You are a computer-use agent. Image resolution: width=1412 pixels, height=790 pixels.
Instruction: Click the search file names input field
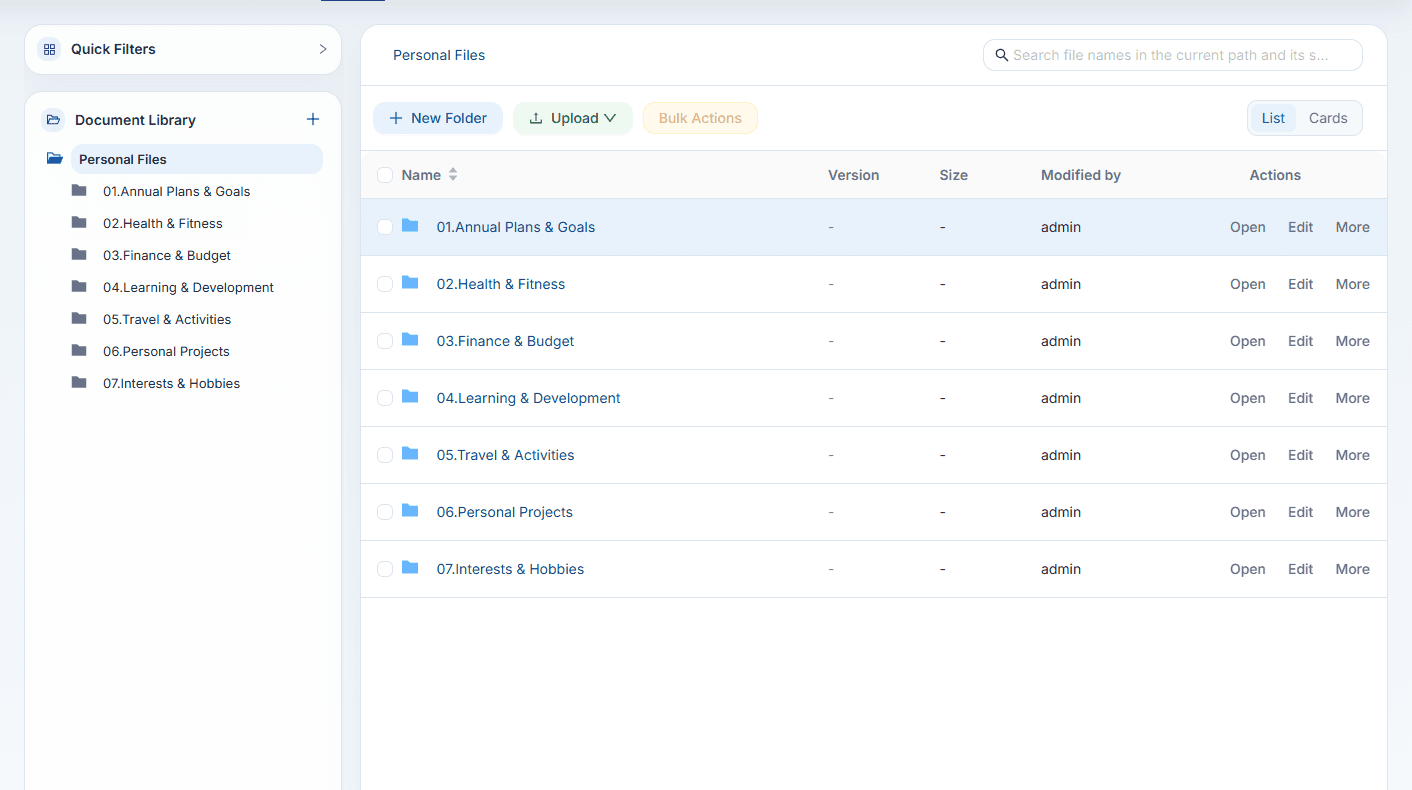pyautogui.click(x=1173, y=55)
